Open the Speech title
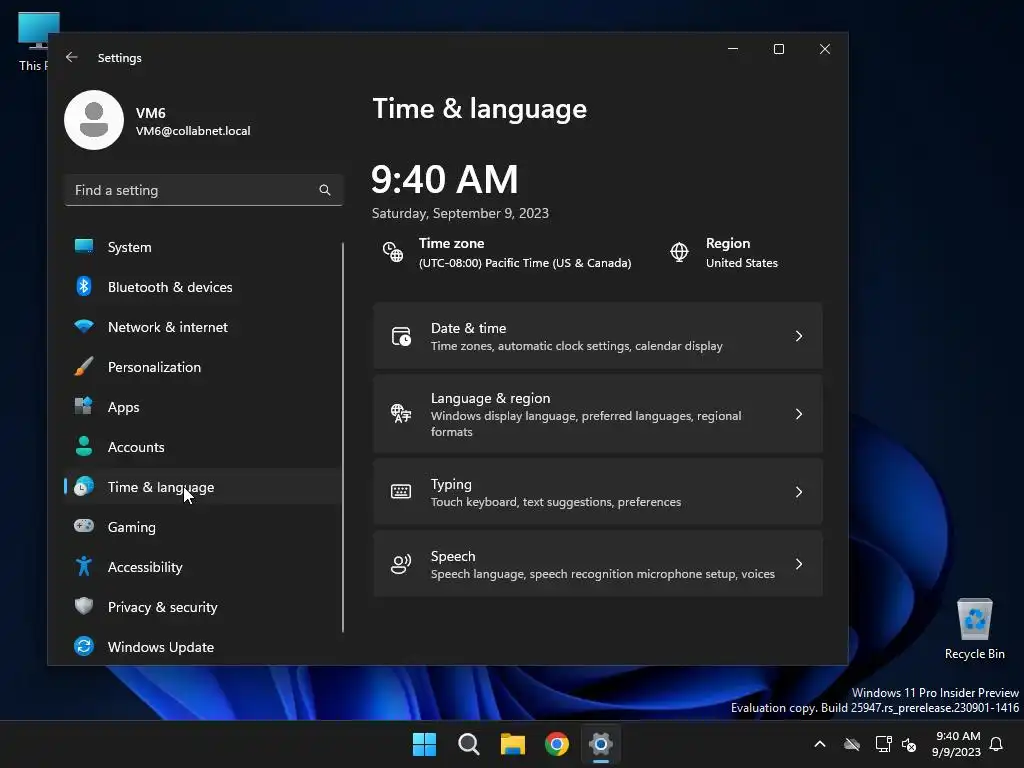 453,556
